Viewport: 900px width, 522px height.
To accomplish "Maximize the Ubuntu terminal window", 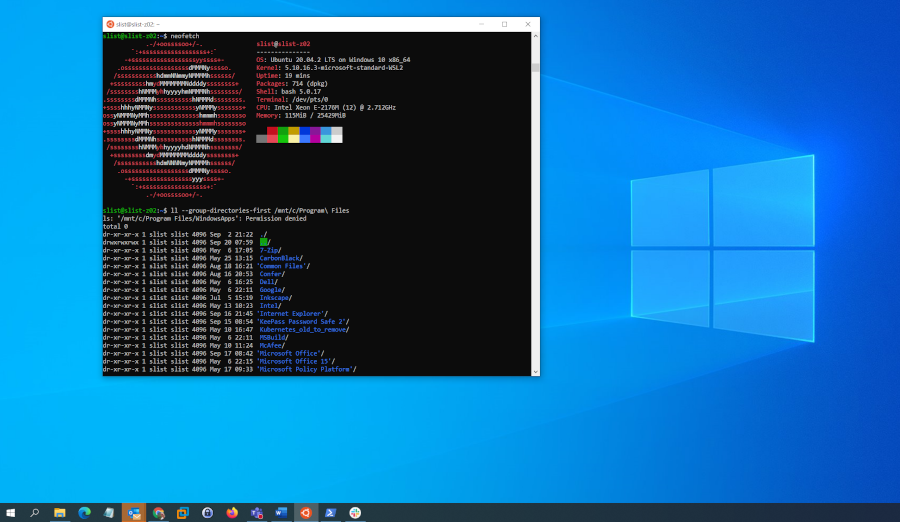I will [504, 24].
